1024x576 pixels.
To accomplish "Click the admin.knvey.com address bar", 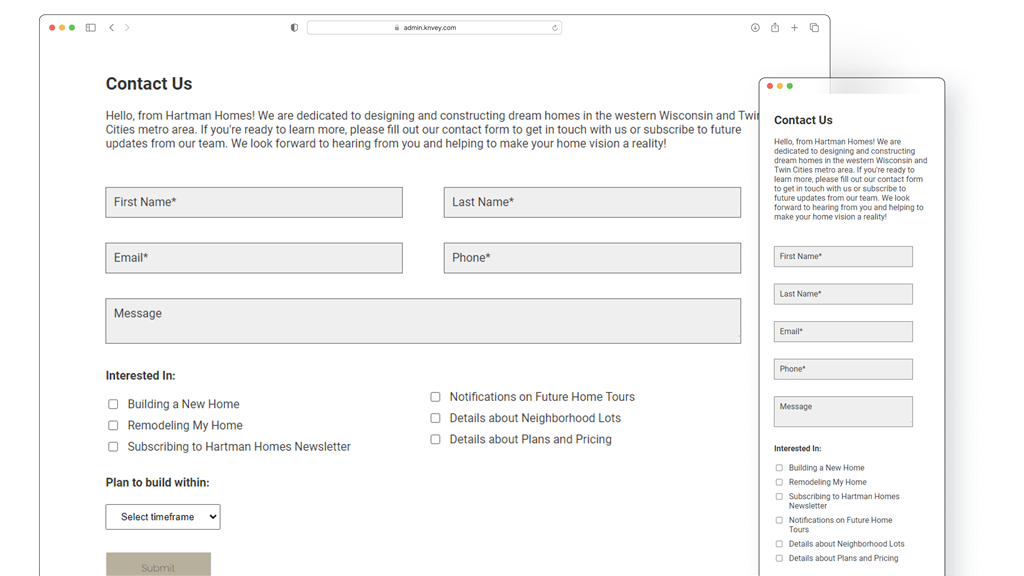I will [x=434, y=27].
